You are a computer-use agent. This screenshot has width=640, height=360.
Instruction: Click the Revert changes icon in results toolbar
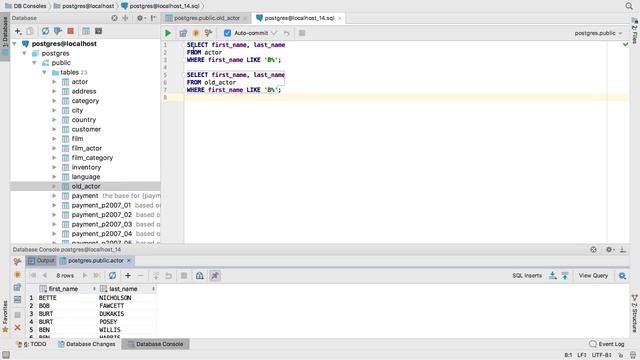click(x=169, y=276)
